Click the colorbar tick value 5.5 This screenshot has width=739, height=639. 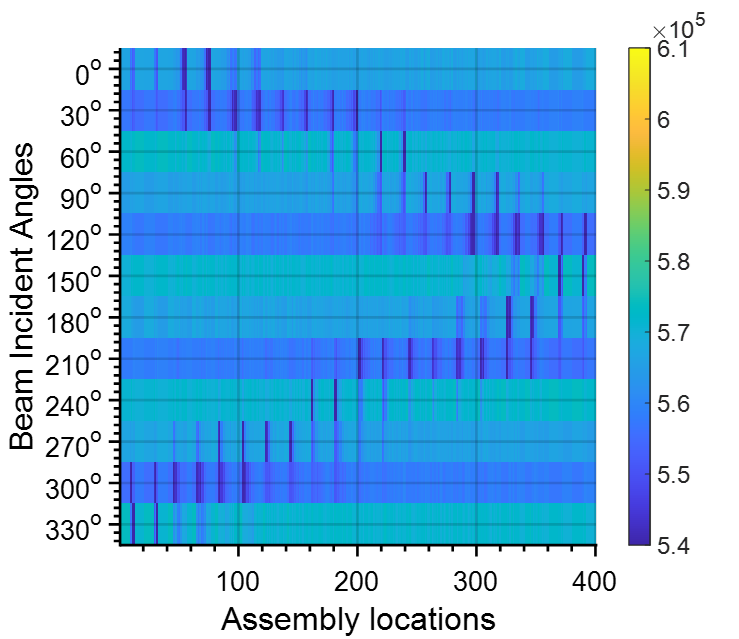[x=673, y=475]
